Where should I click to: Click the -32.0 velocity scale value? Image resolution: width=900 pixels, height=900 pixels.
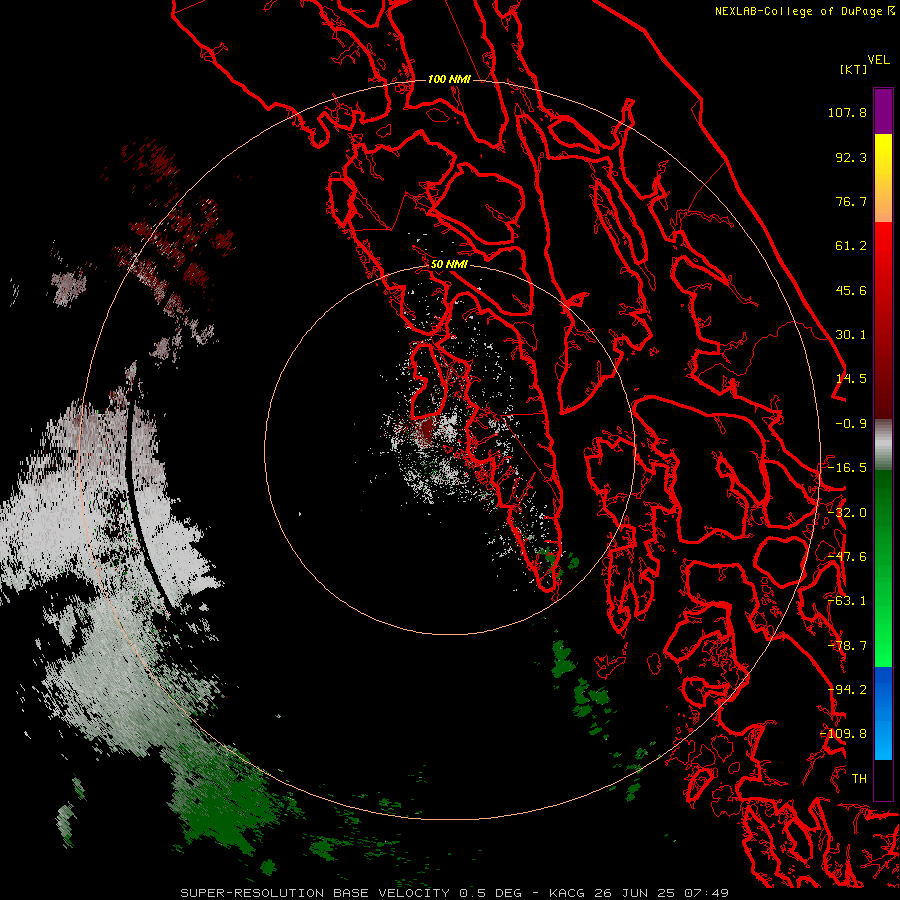click(847, 513)
